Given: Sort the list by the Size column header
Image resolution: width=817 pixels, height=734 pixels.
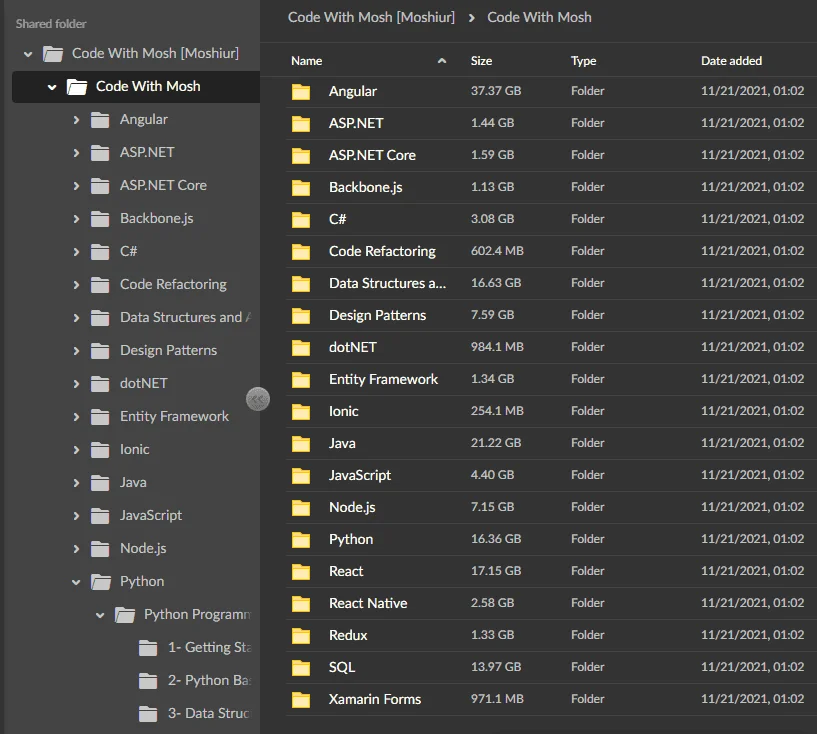Looking at the screenshot, I should click(481, 61).
